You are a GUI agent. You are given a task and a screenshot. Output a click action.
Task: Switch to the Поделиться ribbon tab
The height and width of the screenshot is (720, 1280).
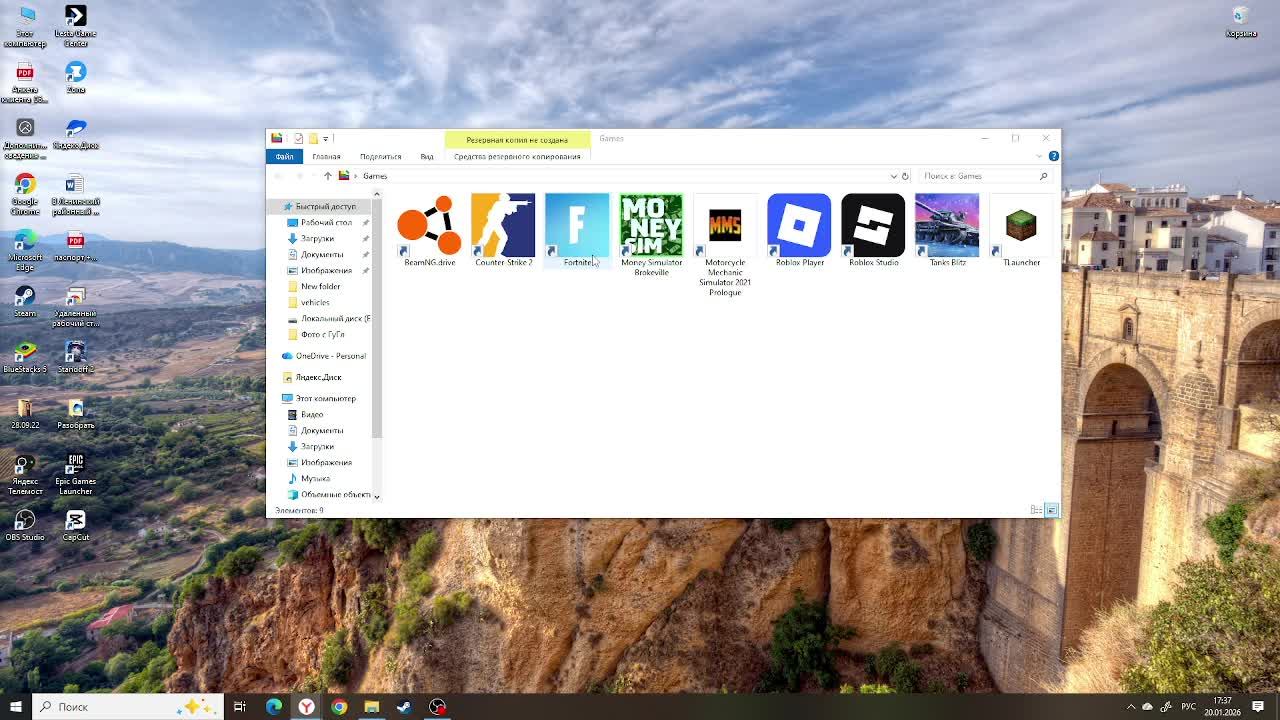pos(380,156)
